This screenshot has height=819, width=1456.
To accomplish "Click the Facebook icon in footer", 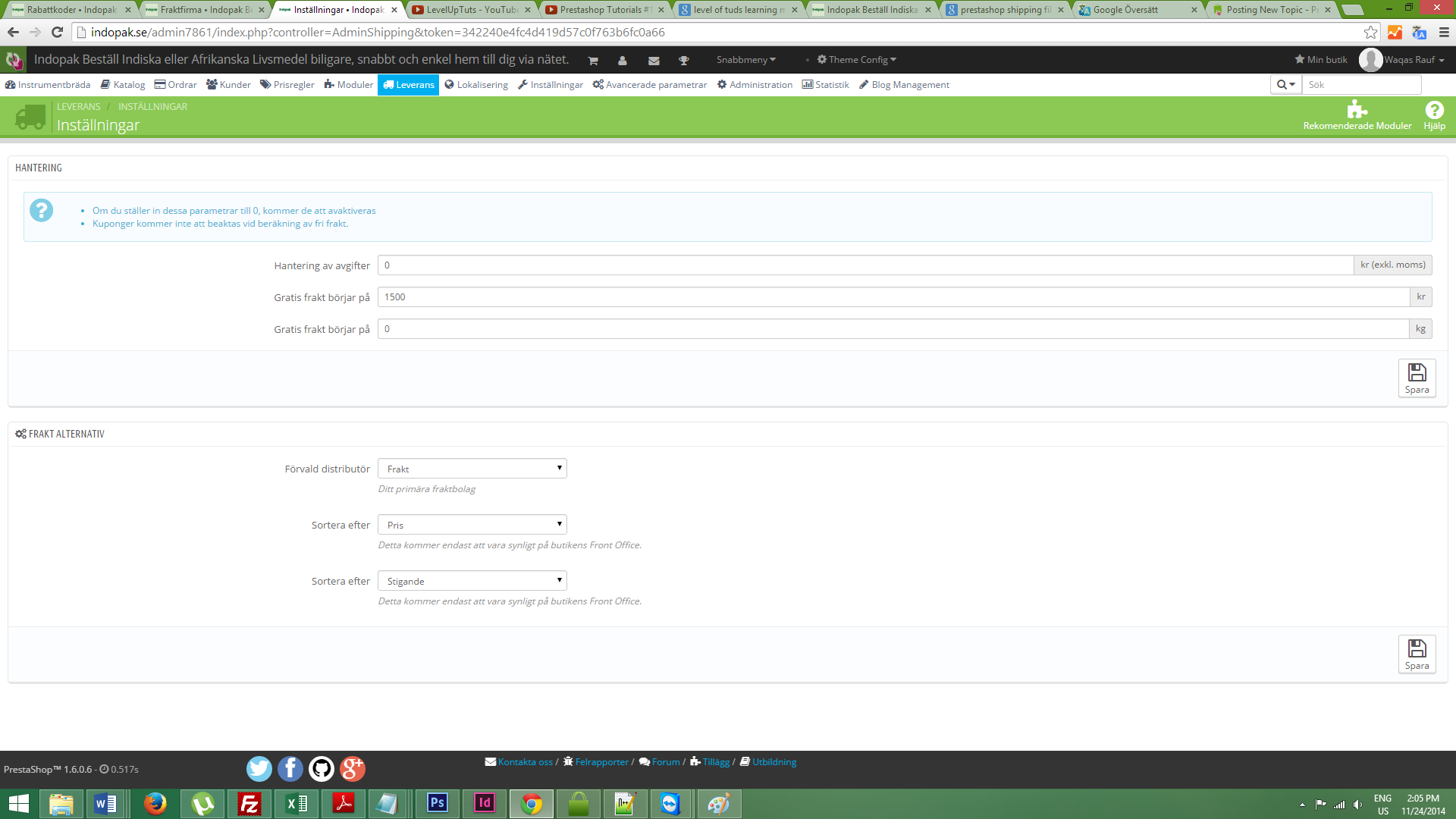I will tap(290, 769).
